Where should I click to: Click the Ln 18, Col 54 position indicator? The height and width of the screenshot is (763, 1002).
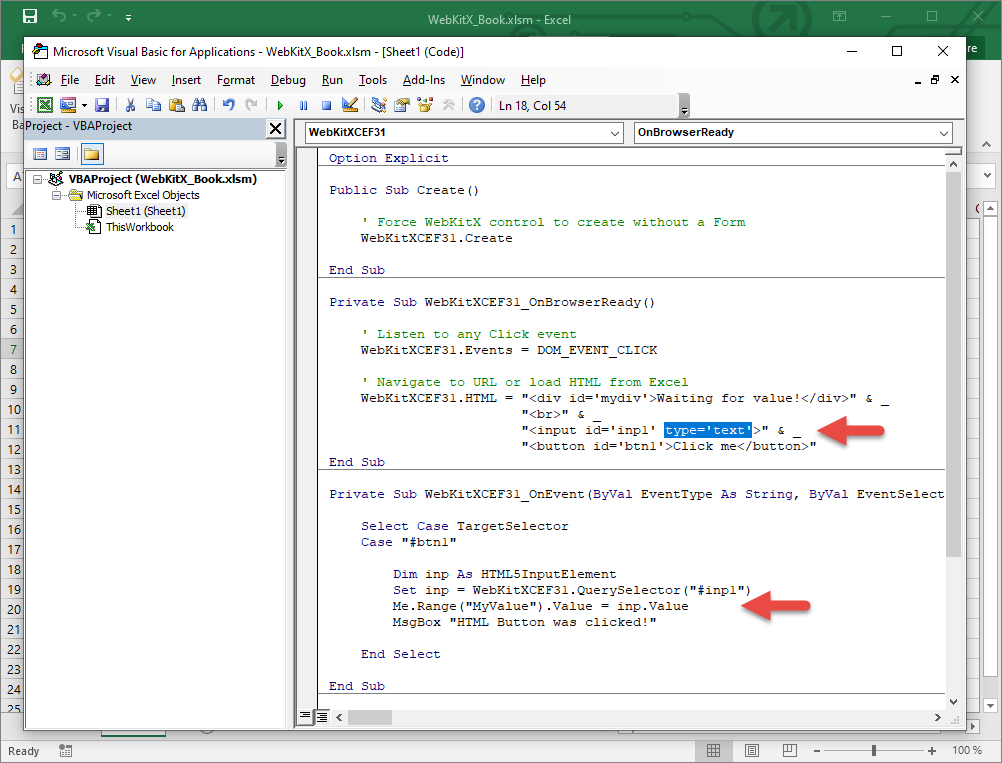[532, 106]
